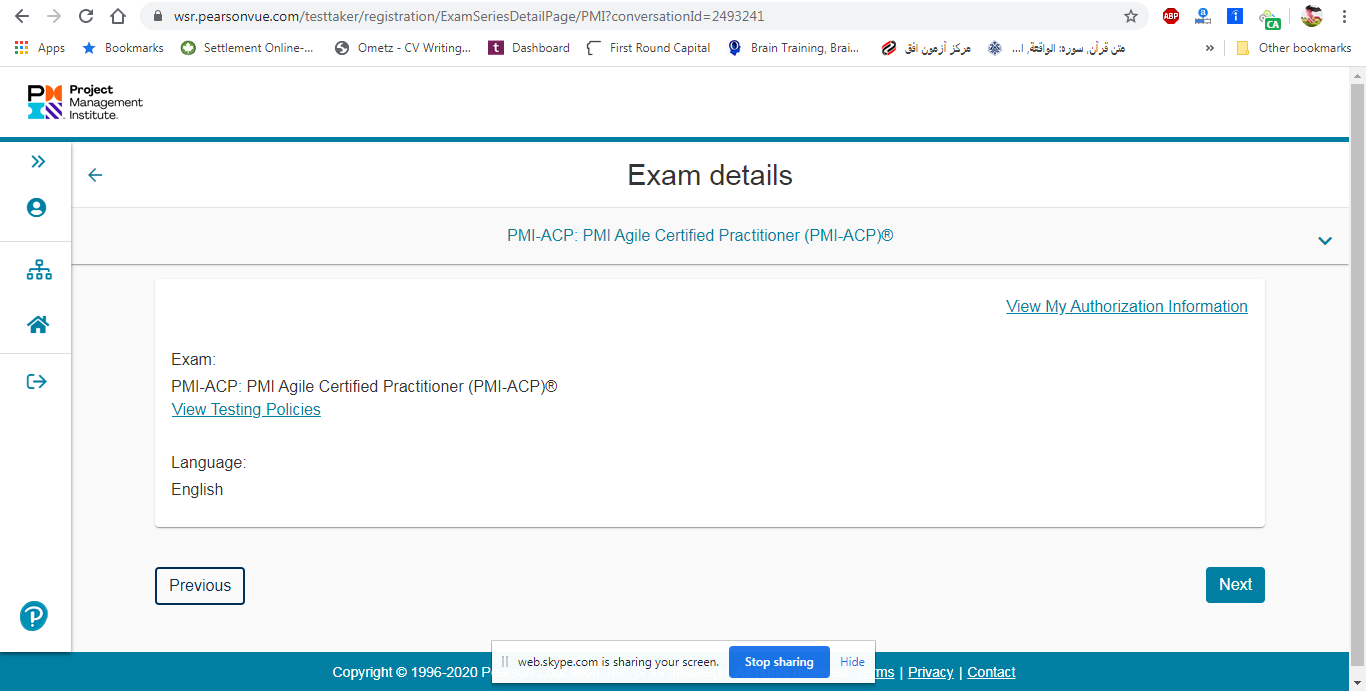Click the Previous button
The height and width of the screenshot is (691, 1366).
point(200,586)
